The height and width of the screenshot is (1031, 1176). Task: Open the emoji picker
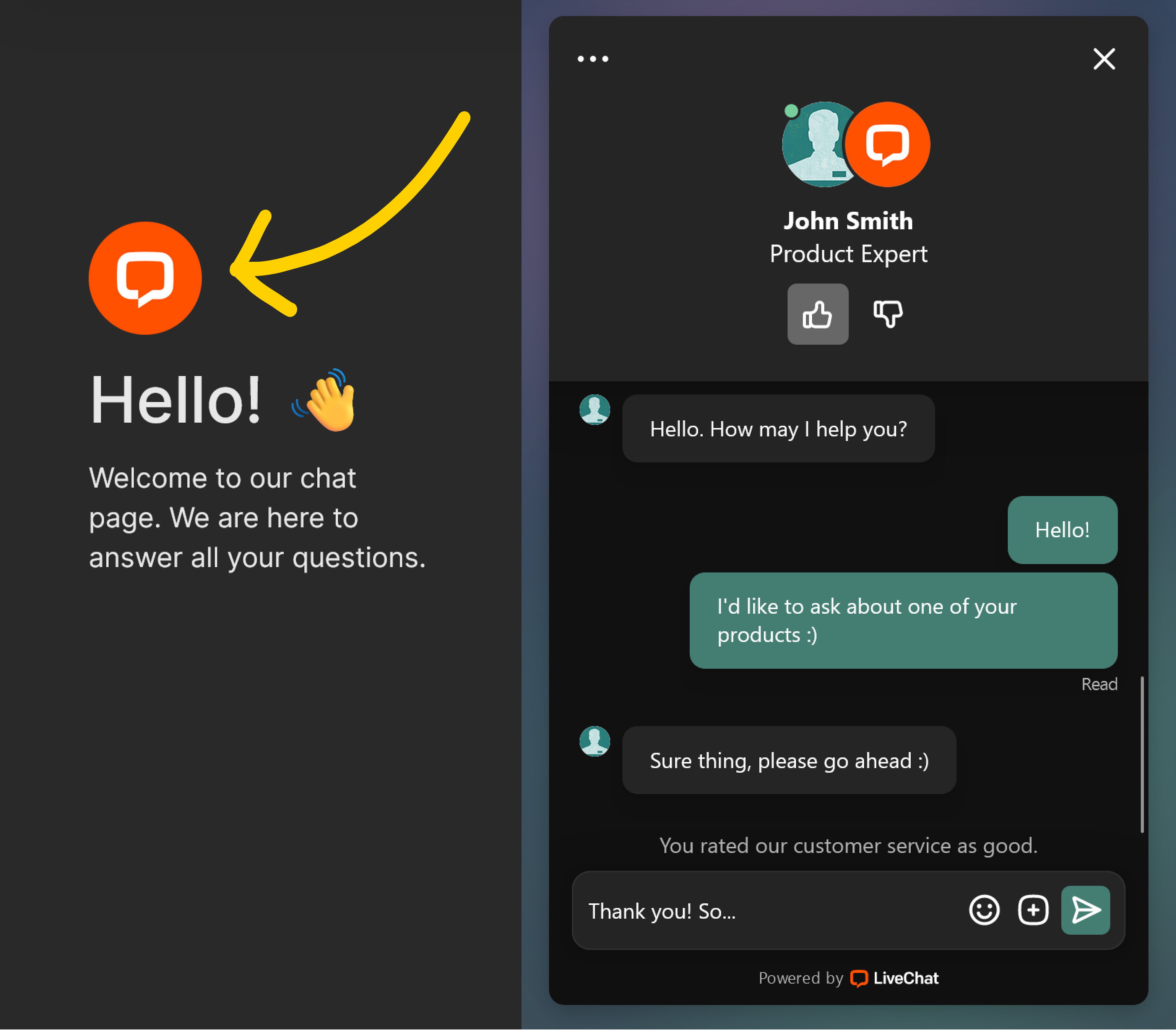coord(984,909)
